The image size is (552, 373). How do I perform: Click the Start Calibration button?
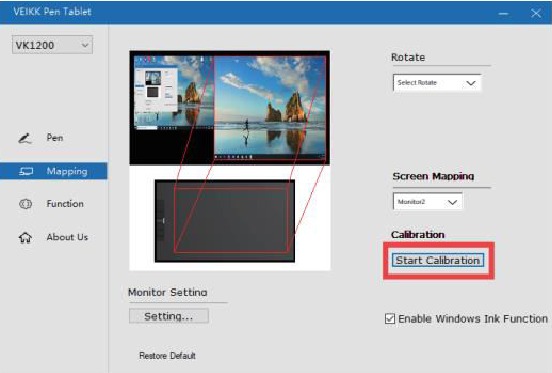[x=438, y=260]
